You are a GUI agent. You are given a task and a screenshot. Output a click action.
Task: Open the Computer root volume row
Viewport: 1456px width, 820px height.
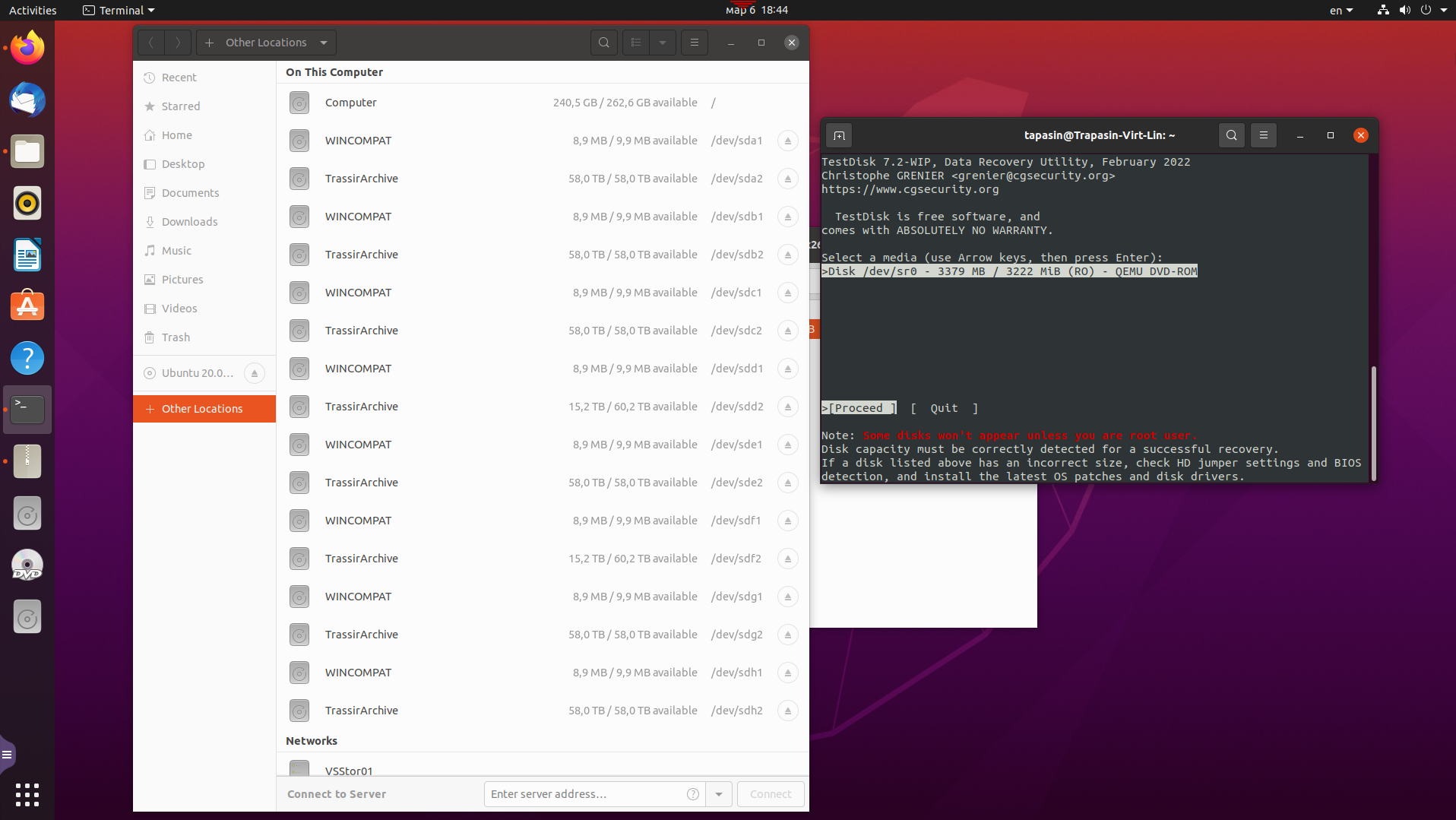point(543,103)
